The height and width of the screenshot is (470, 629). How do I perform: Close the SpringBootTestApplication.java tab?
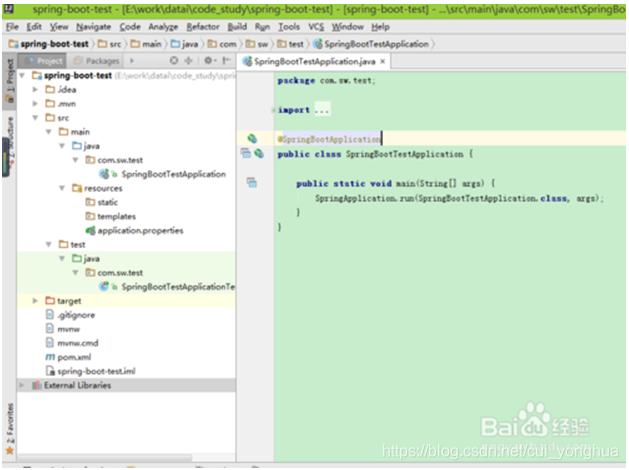point(383,61)
